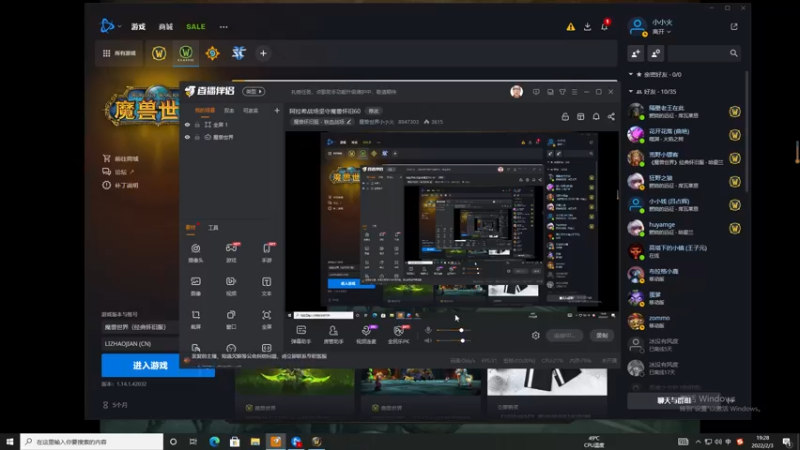Switch to the 游戏 tab in Battle.net
The height and width of the screenshot is (450, 800).
click(138, 27)
